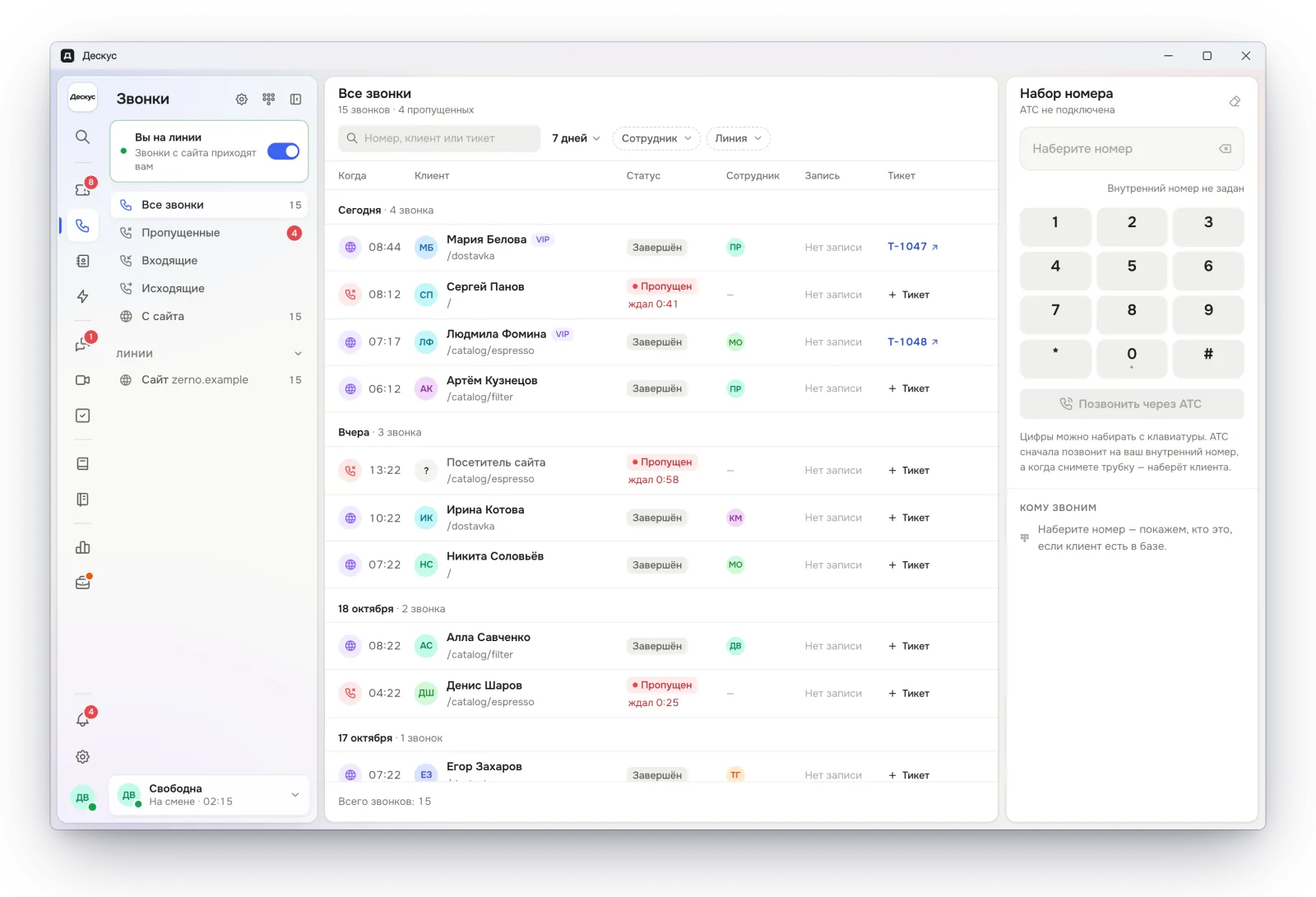Screen dimensions: 1316x897
Task: Open the dialpad grid icon in header
Action: [268, 99]
